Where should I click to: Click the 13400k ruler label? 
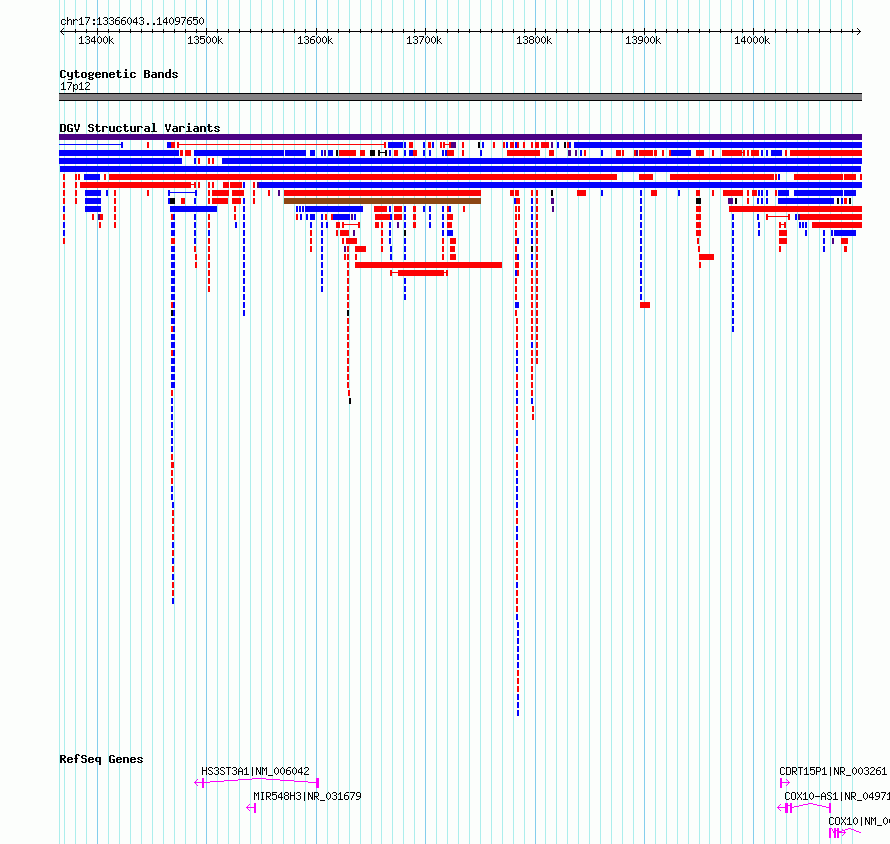coord(96,40)
